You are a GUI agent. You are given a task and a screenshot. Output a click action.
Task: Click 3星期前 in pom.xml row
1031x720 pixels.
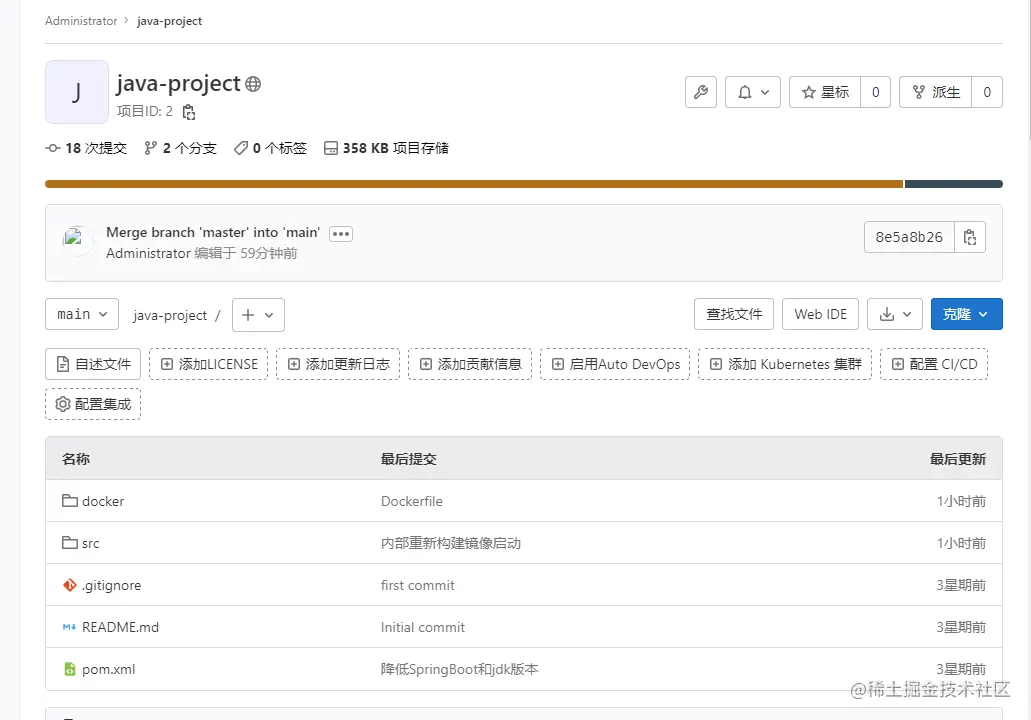[x=961, y=669]
